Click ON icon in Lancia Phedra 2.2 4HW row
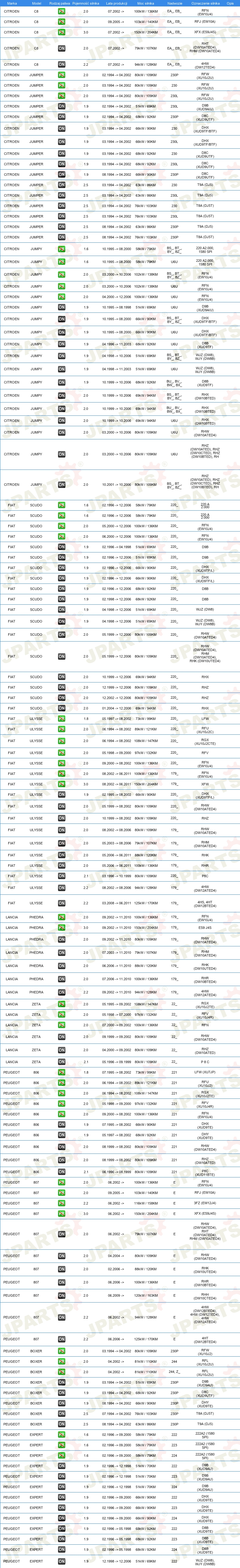This screenshot has width=240, height=1568. pyautogui.click(x=61, y=992)
